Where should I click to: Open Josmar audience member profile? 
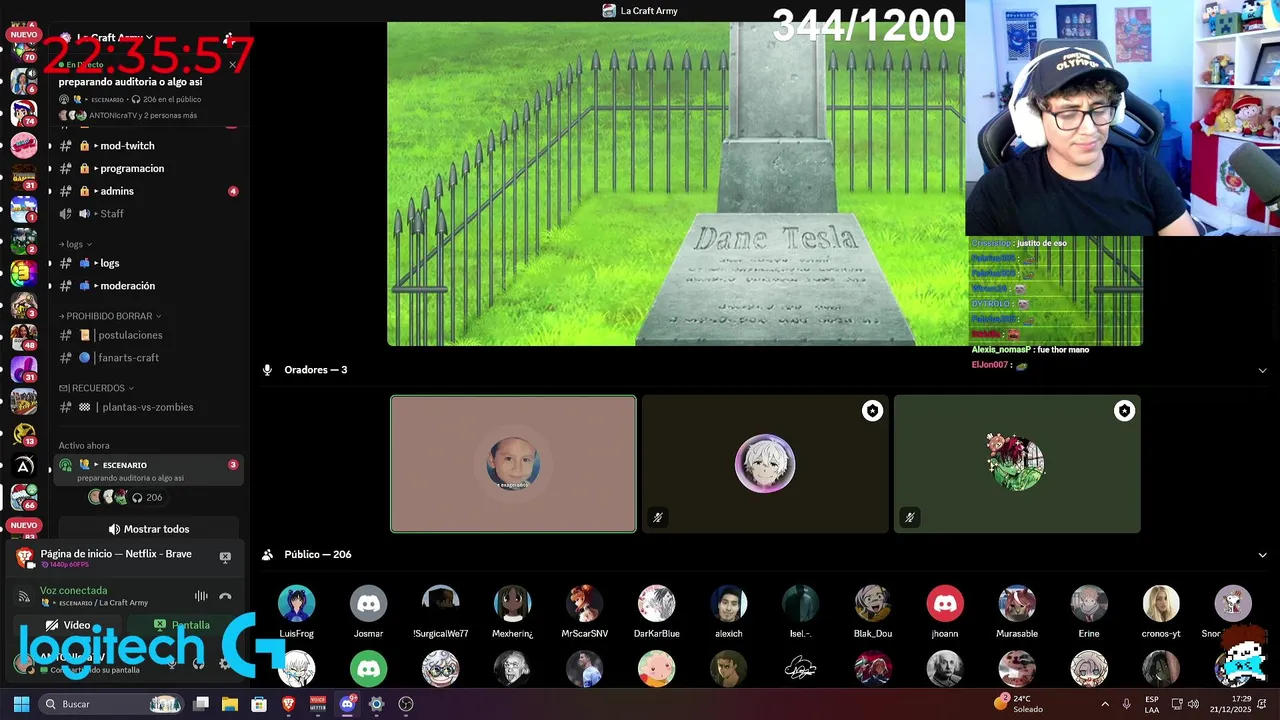(368, 603)
